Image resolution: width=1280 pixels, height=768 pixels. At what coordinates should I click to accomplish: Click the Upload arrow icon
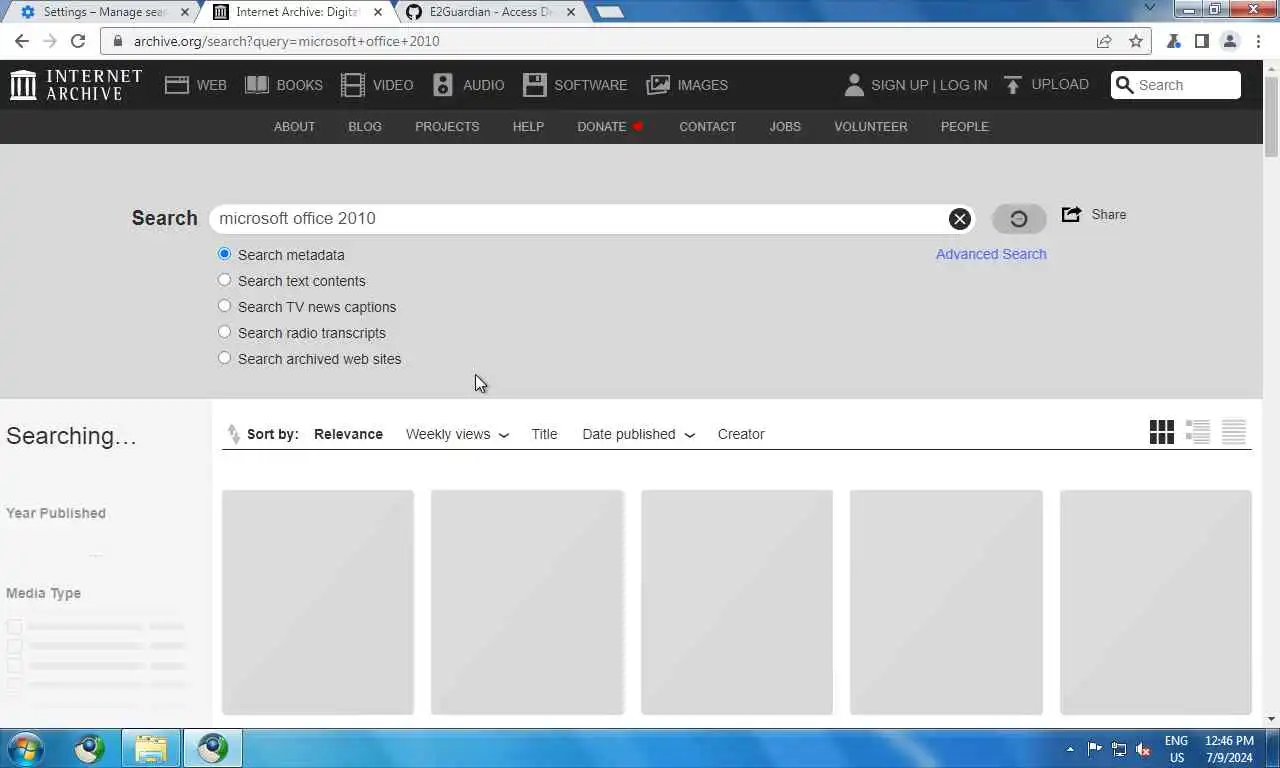(1013, 85)
